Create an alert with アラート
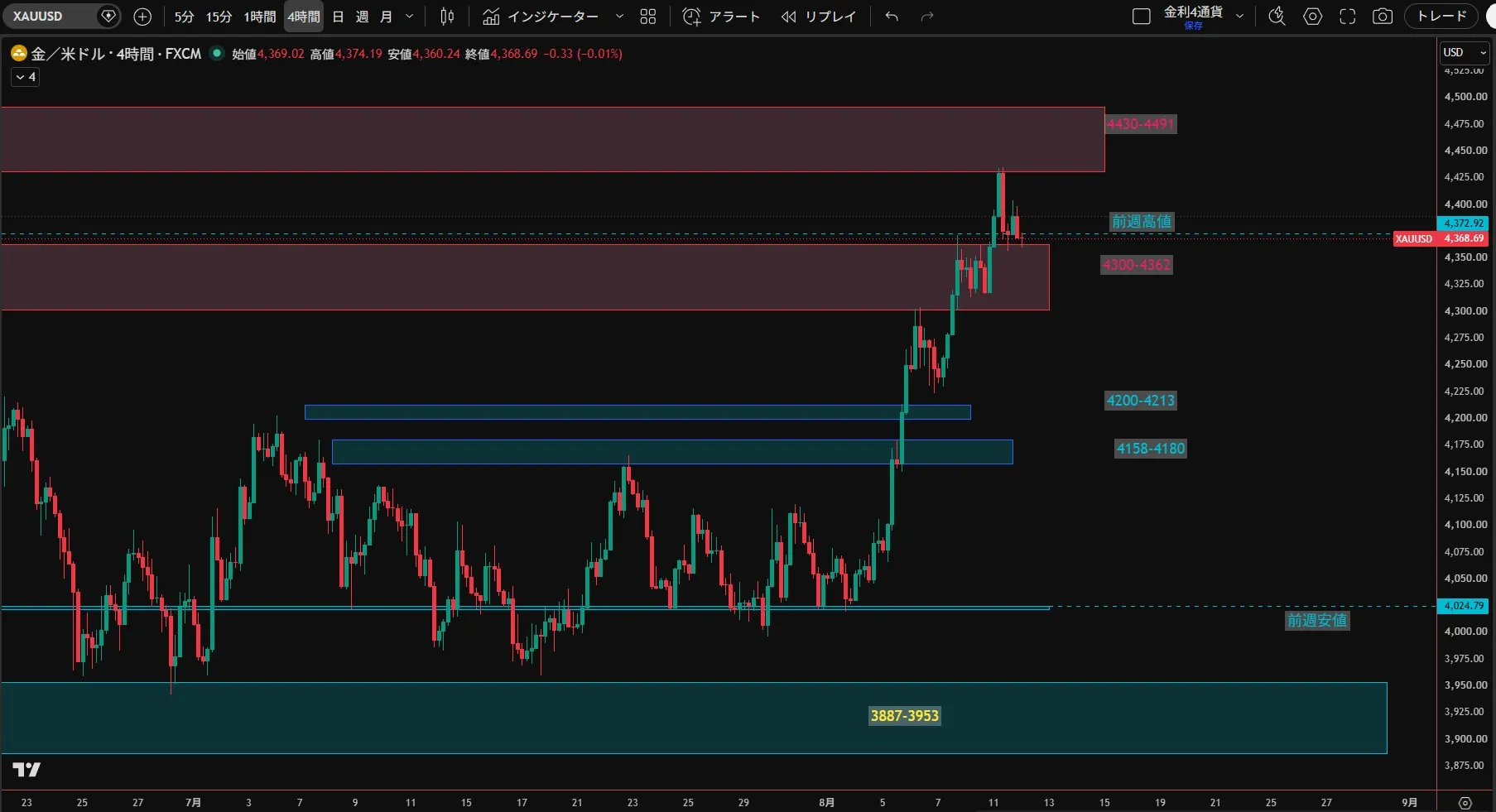 [x=721, y=17]
